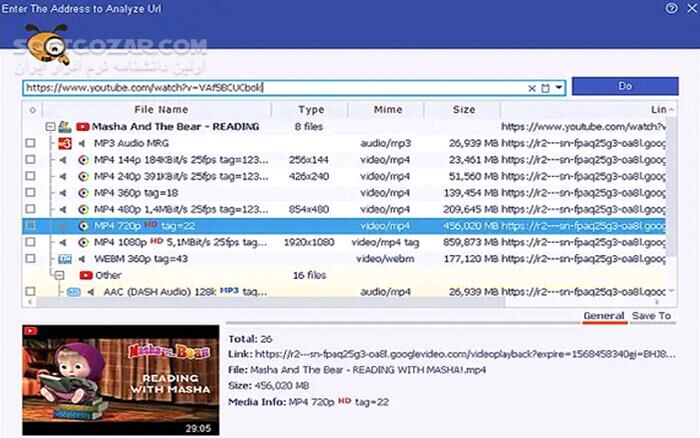Click the MP3 file type icon
The height and width of the screenshot is (438, 700).
pos(65,143)
